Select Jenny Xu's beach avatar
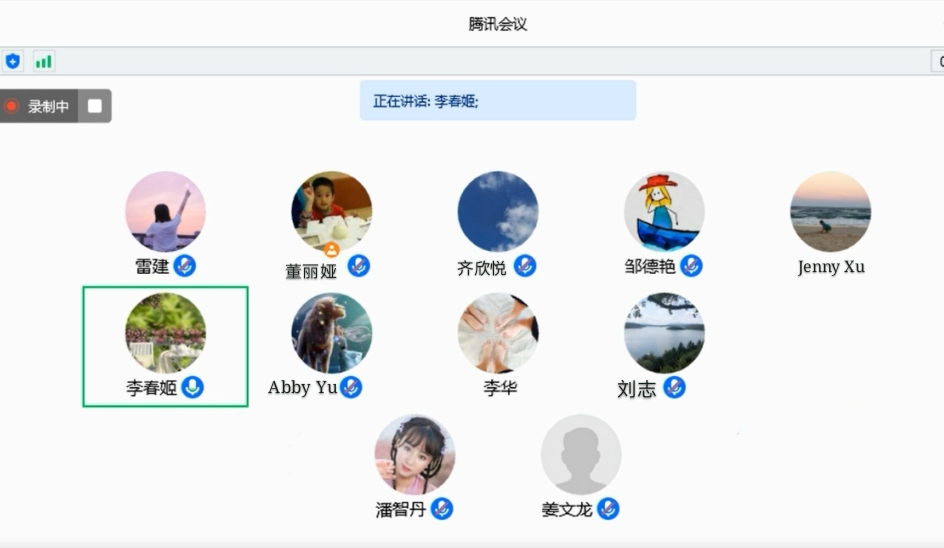944x548 pixels. coord(830,211)
